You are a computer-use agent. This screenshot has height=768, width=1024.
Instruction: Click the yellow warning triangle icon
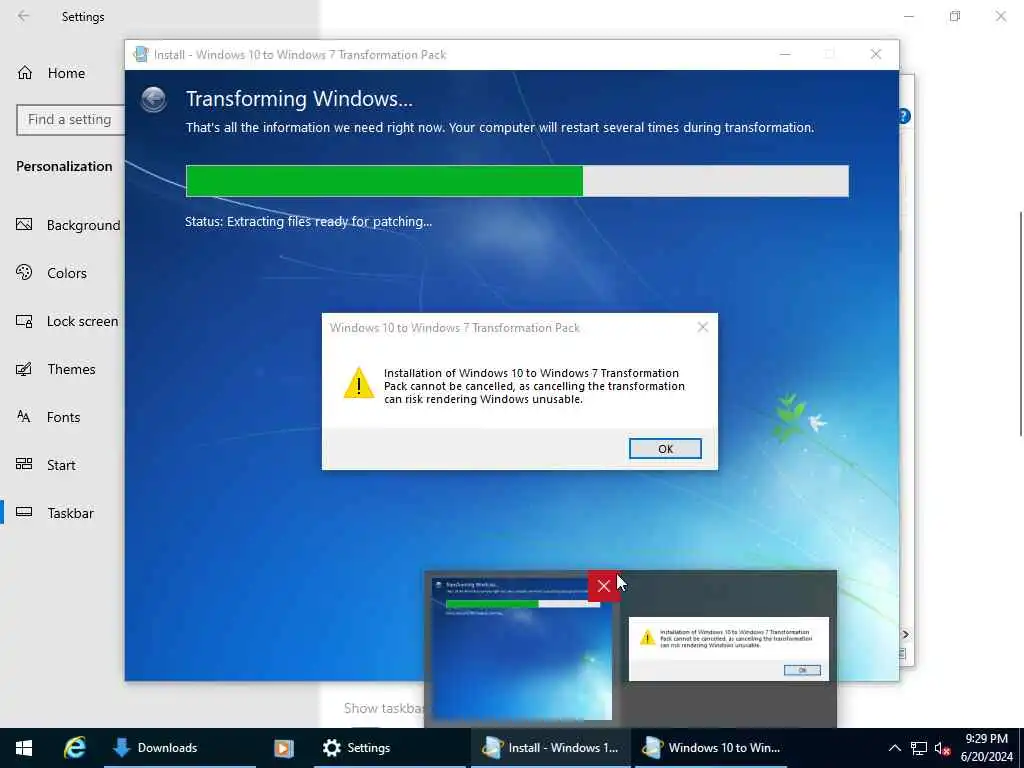[359, 382]
